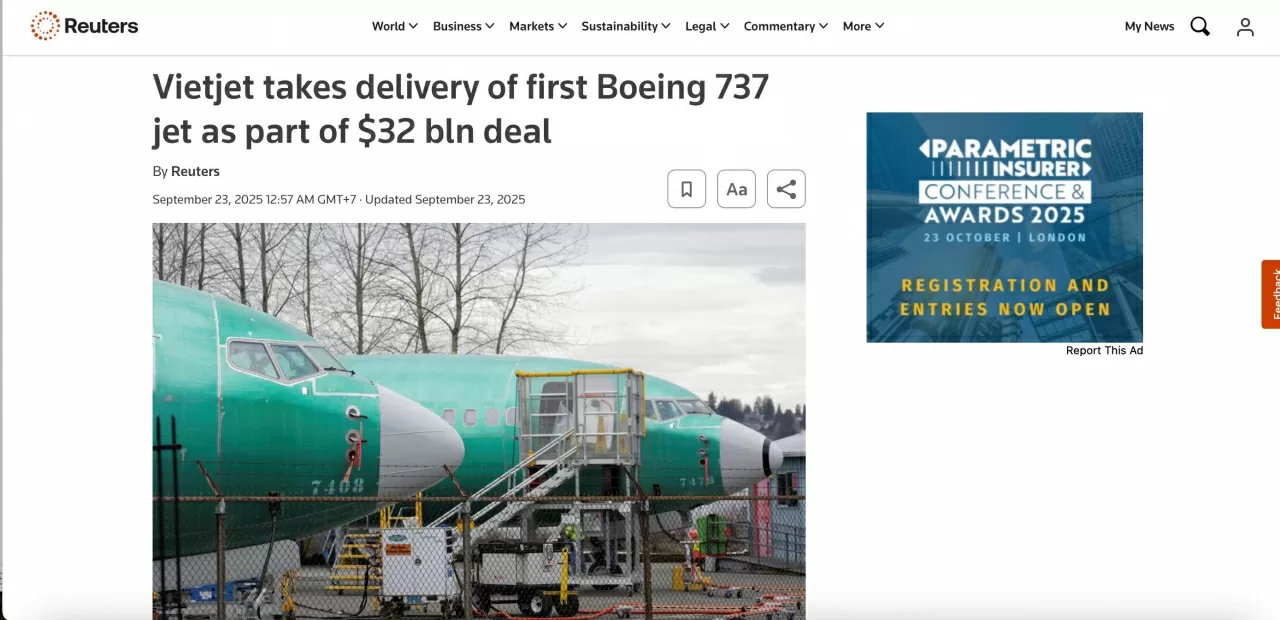Bookmark this article with save icon
The height and width of the screenshot is (620, 1280).
(687, 189)
